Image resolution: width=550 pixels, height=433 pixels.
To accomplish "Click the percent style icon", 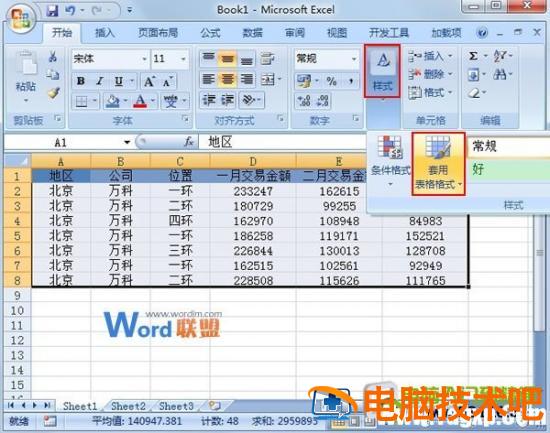I will [331, 81].
